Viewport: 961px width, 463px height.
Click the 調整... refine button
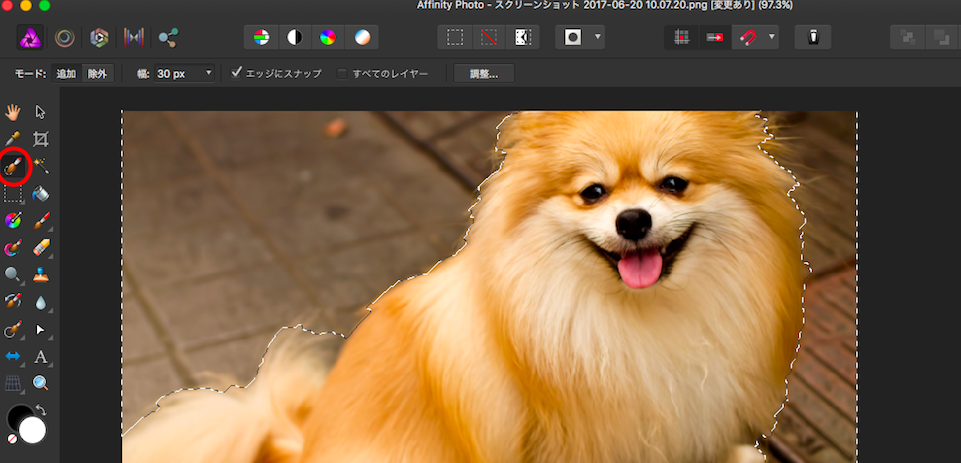pyautogui.click(x=484, y=73)
